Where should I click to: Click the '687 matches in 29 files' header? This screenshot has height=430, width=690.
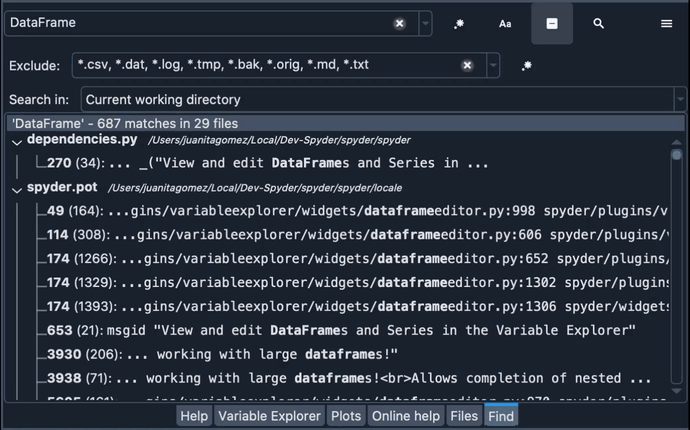click(346, 123)
